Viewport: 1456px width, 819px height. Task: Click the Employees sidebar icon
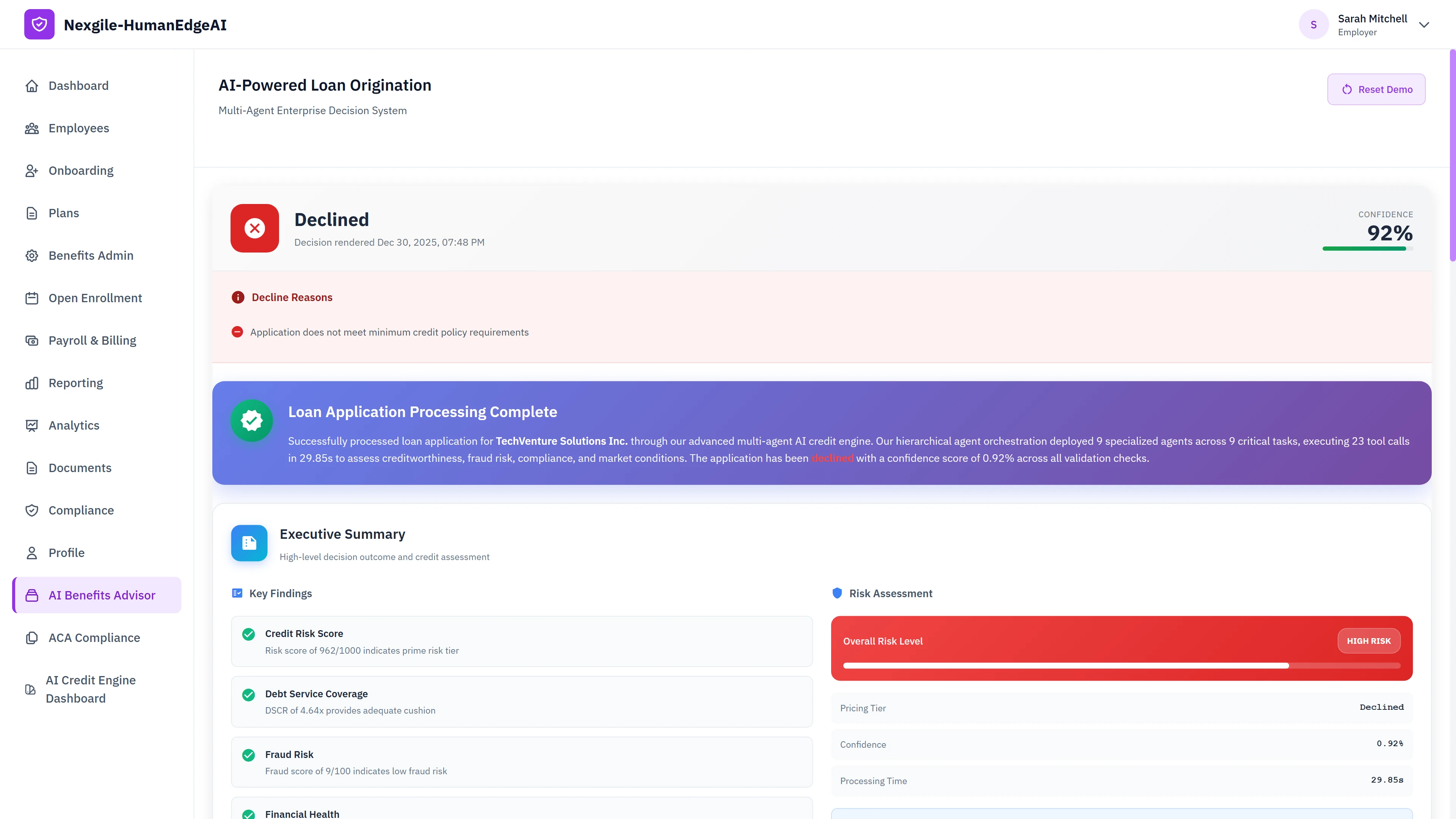coord(31,128)
